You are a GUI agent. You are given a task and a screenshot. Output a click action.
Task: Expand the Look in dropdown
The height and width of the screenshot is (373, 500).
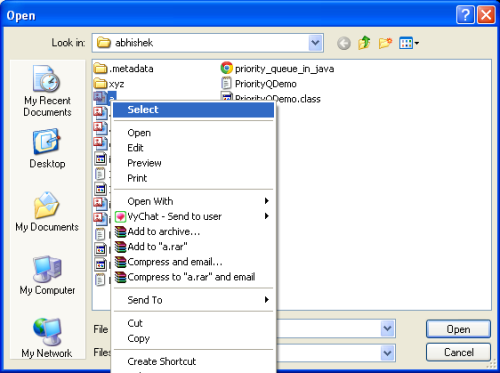pos(315,43)
